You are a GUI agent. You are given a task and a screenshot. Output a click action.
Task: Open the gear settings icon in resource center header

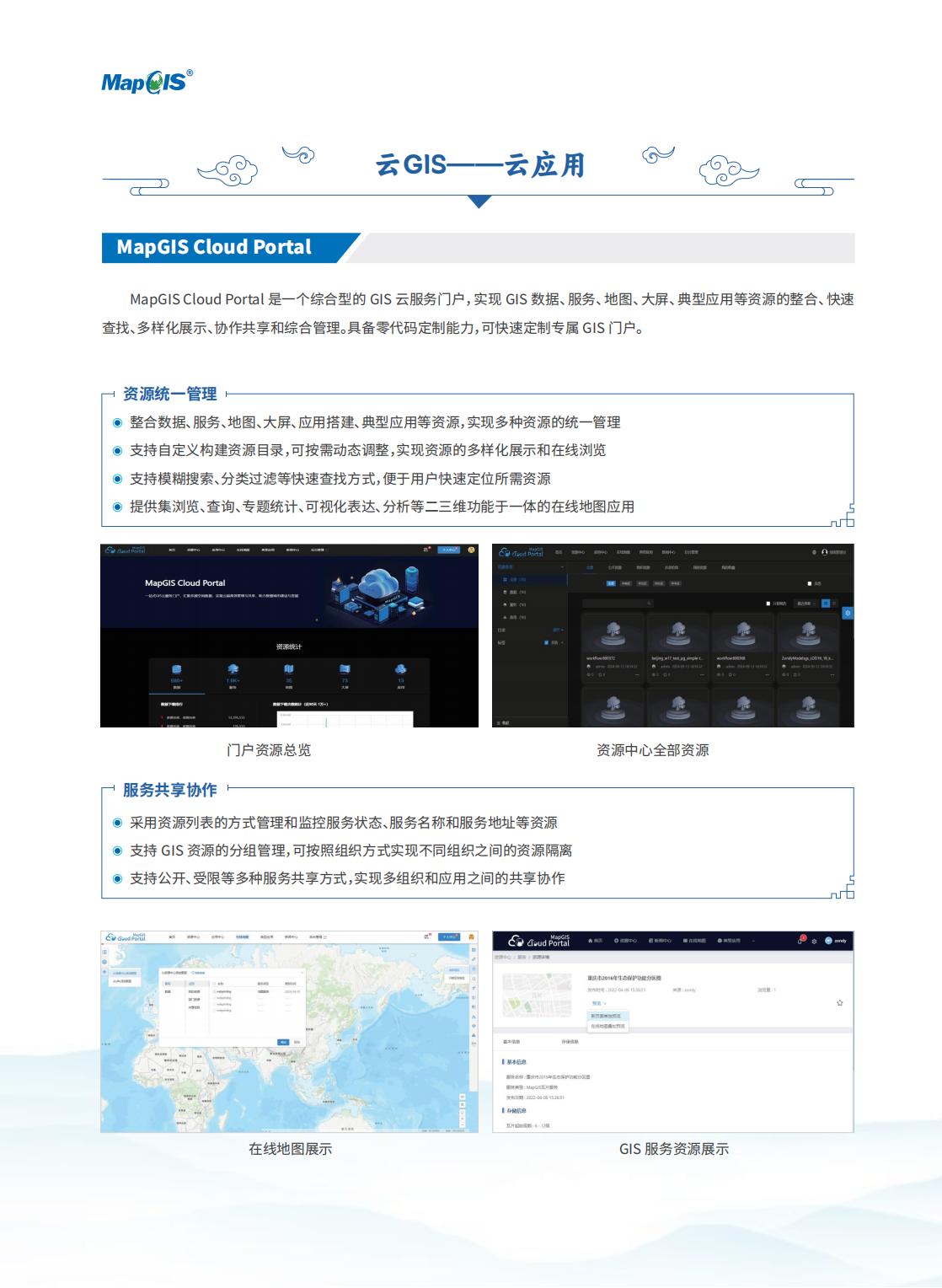point(814,552)
